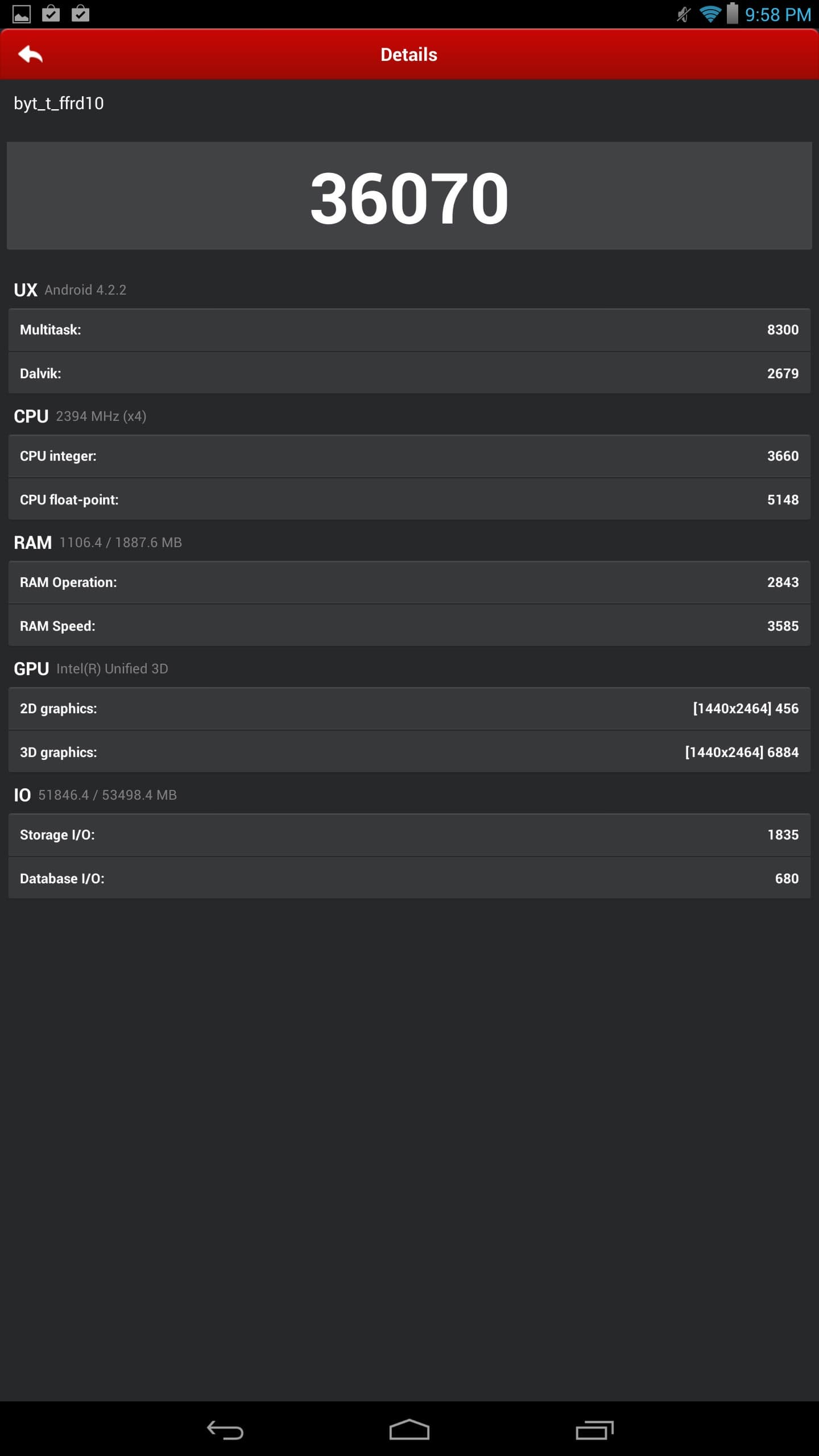
Task: Select the Storage I/O row
Action: (x=409, y=835)
